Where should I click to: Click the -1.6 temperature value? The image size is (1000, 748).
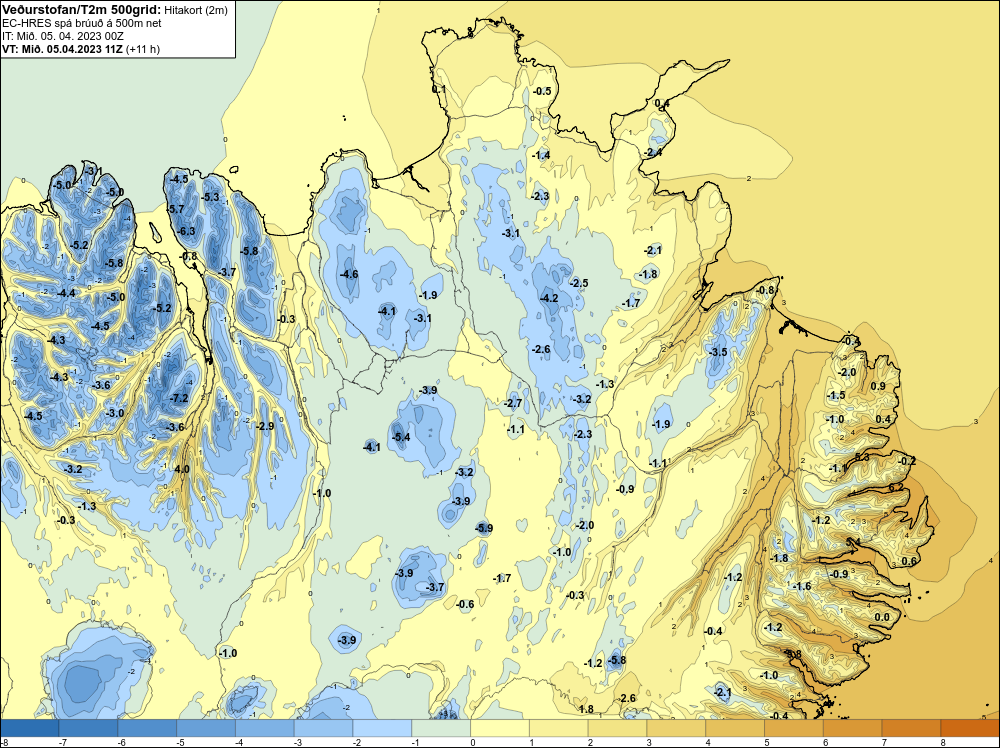coord(802,586)
